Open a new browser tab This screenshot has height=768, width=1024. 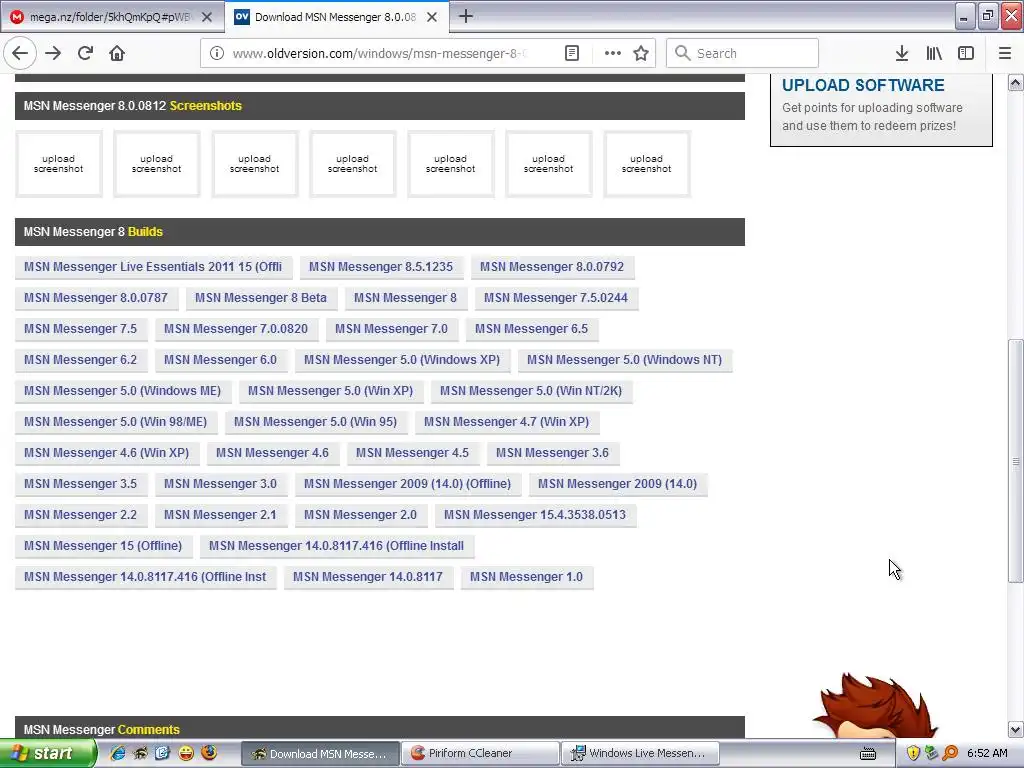point(466,16)
